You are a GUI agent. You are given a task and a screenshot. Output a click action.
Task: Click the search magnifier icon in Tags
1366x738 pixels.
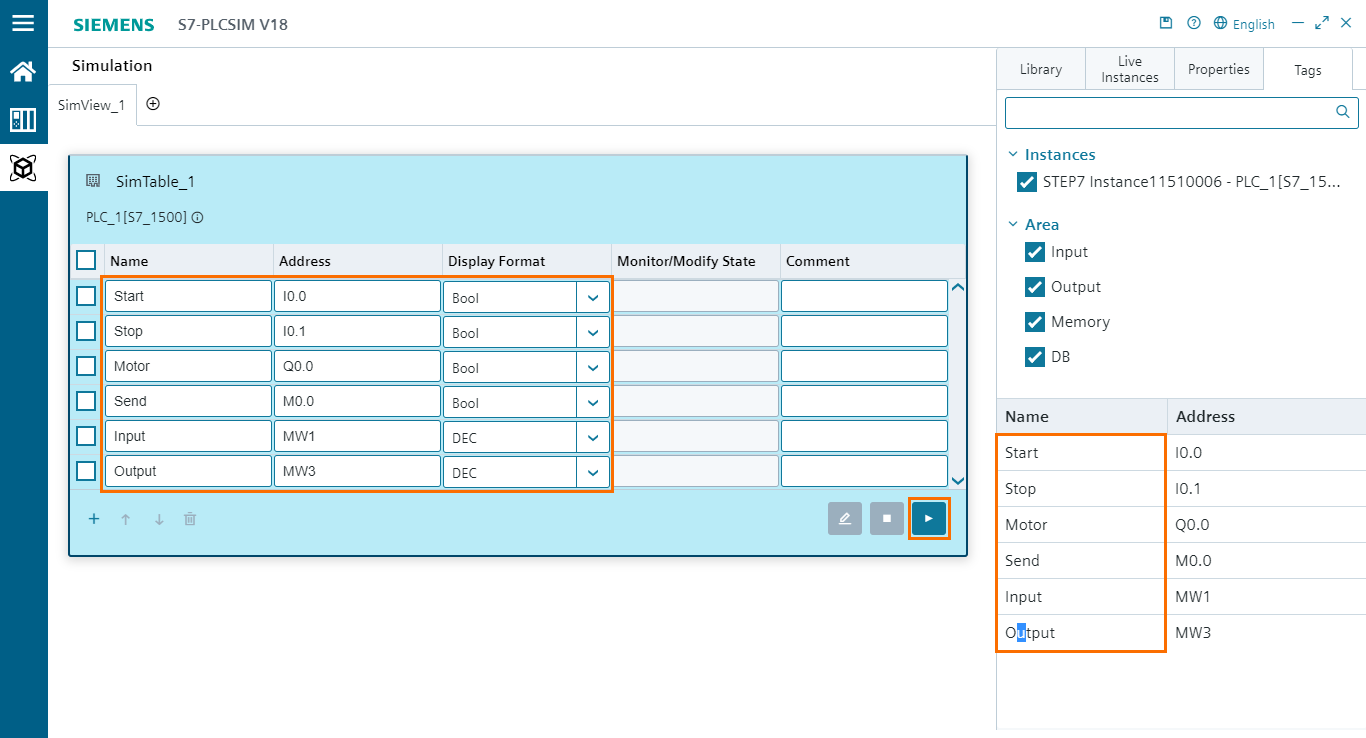pyautogui.click(x=1343, y=112)
